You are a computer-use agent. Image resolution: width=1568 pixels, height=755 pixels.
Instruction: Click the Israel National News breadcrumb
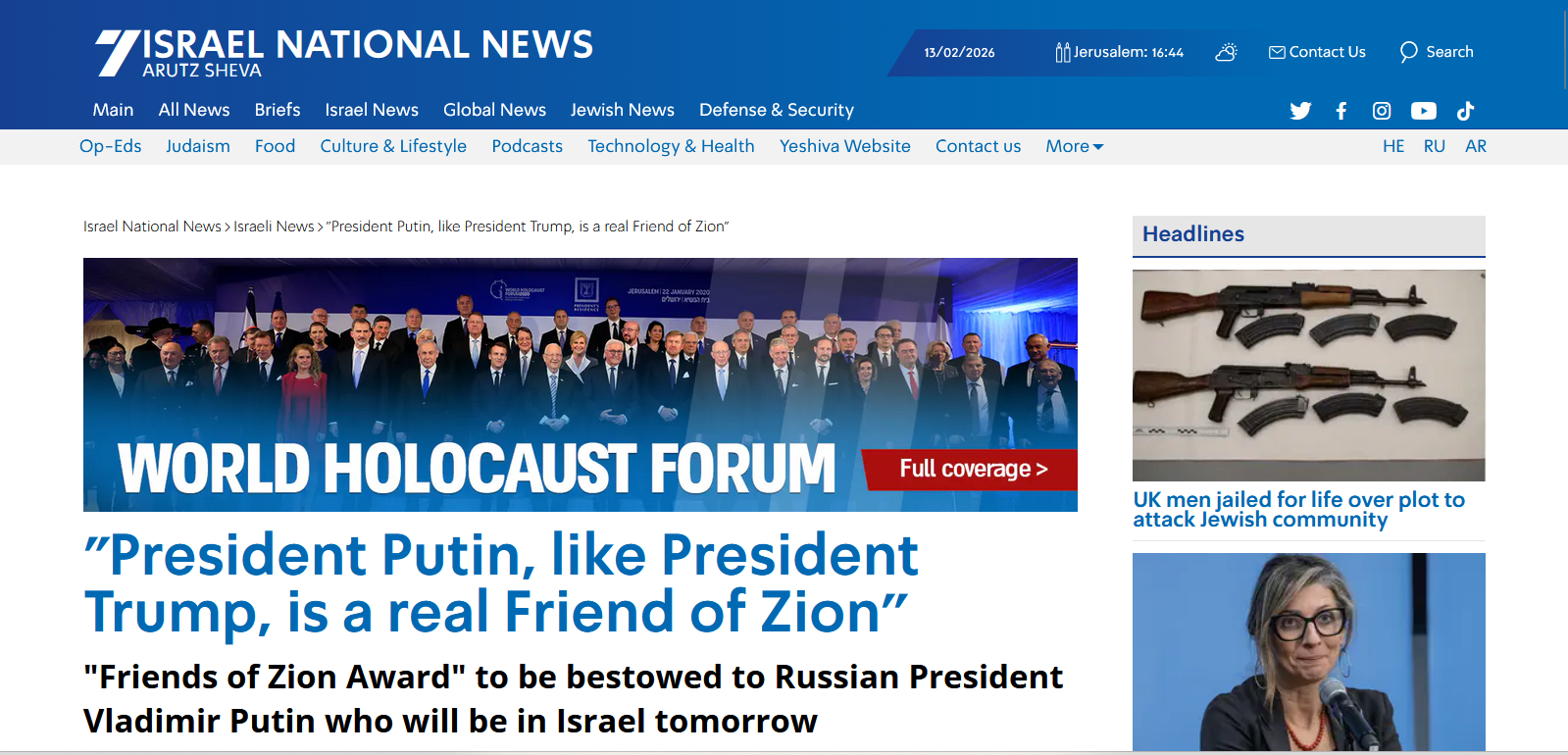(x=152, y=226)
